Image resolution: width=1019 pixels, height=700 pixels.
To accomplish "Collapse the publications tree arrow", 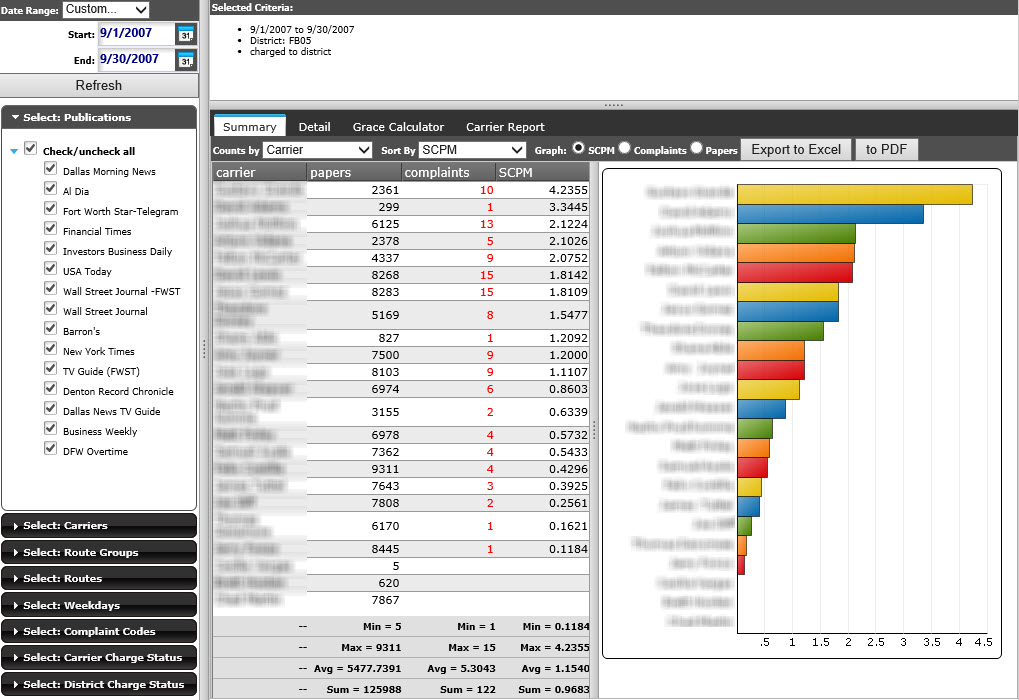I will pos(13,152).
